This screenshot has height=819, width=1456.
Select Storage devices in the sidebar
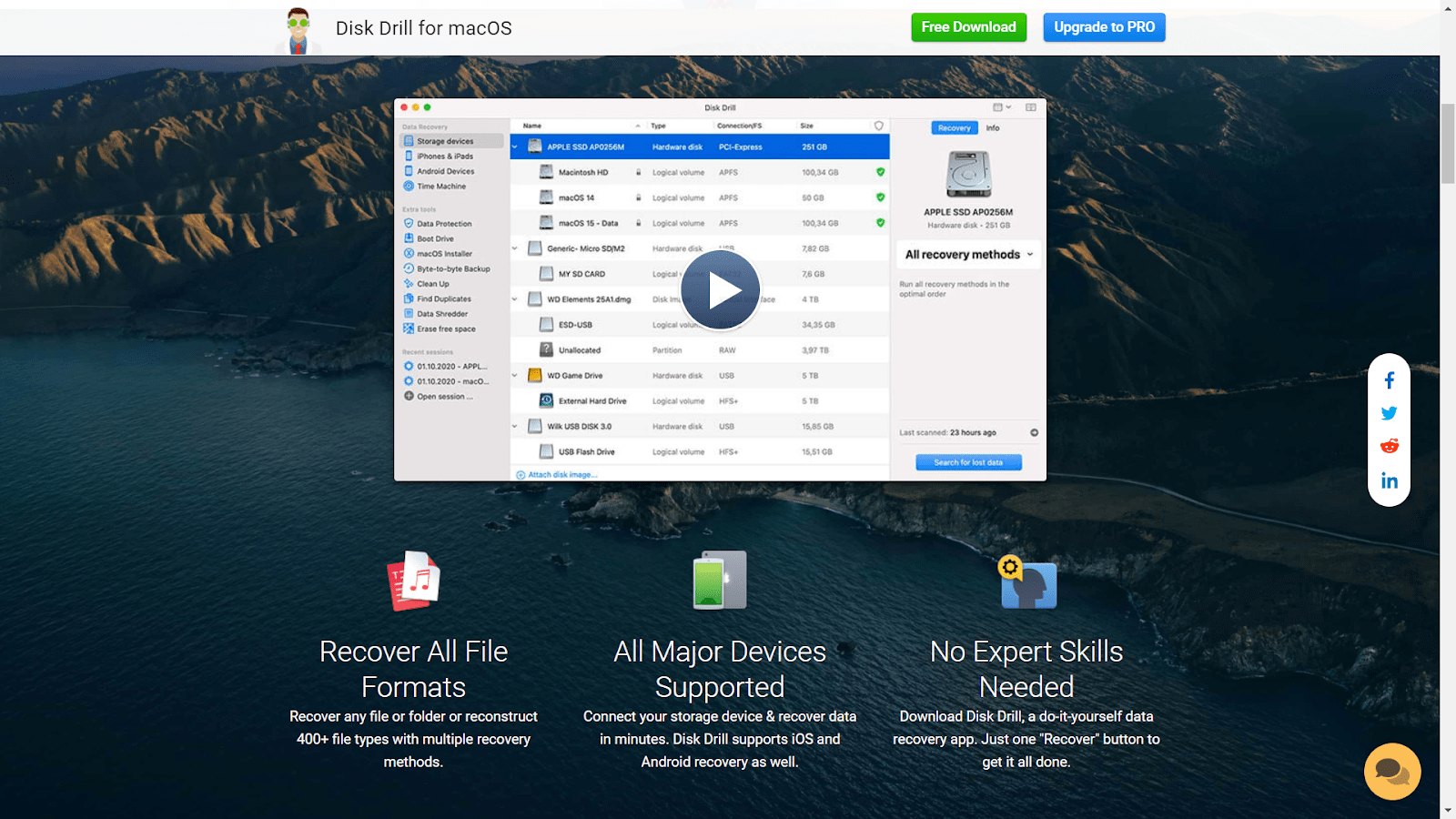coord(451,141)
